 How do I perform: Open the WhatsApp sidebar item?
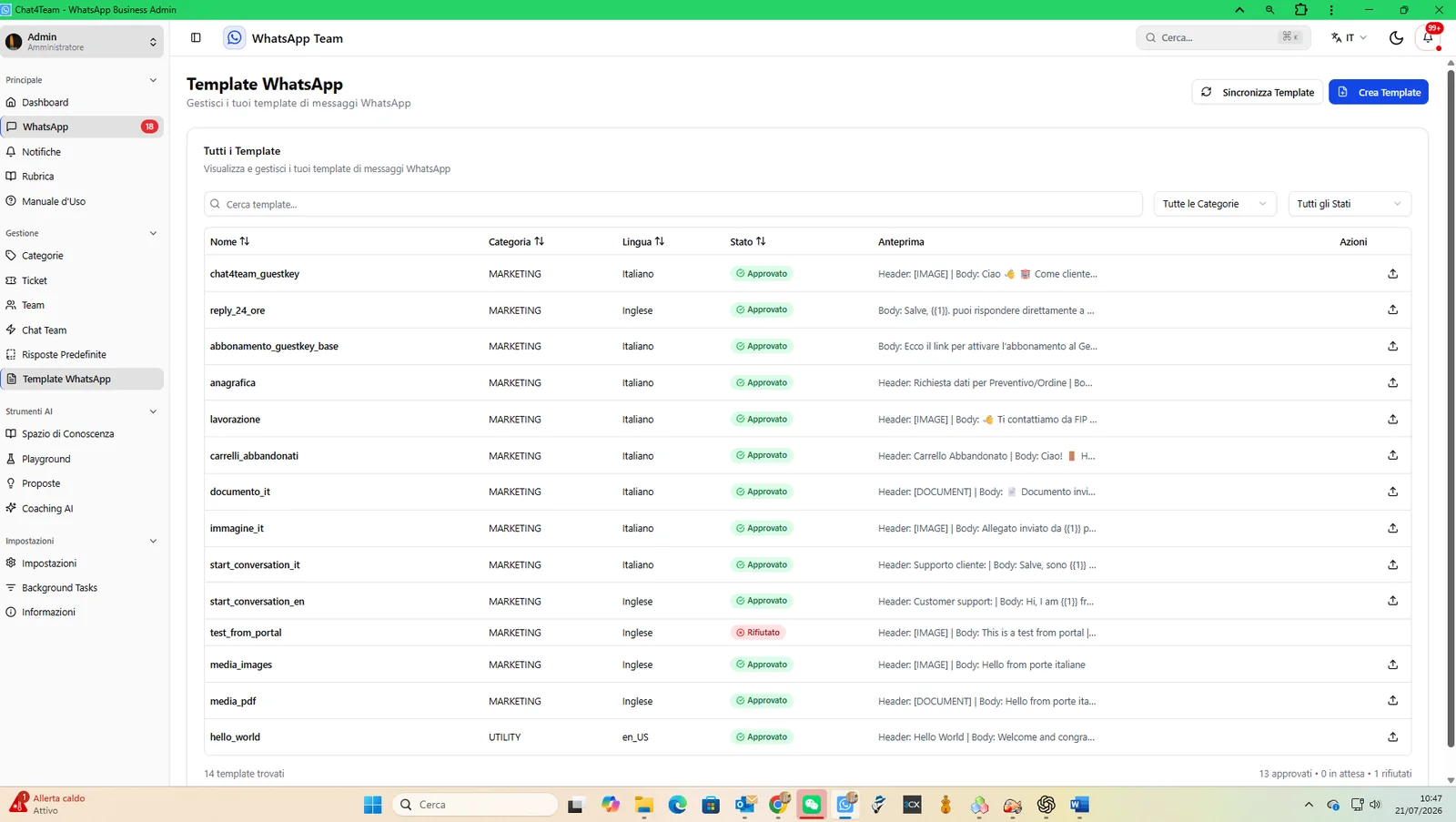82,127
